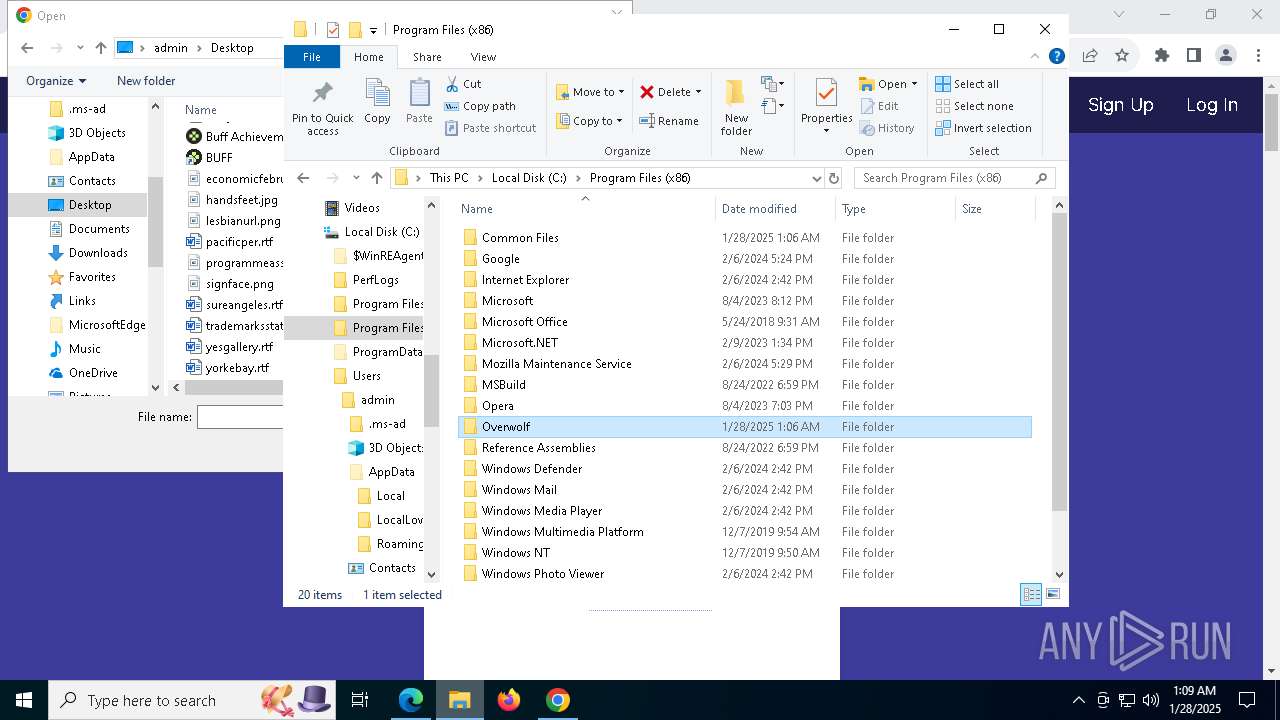1280x720 pixels.
Task: Expand the Open dropdown arrow in the ribbon
Action: (914, 84)
